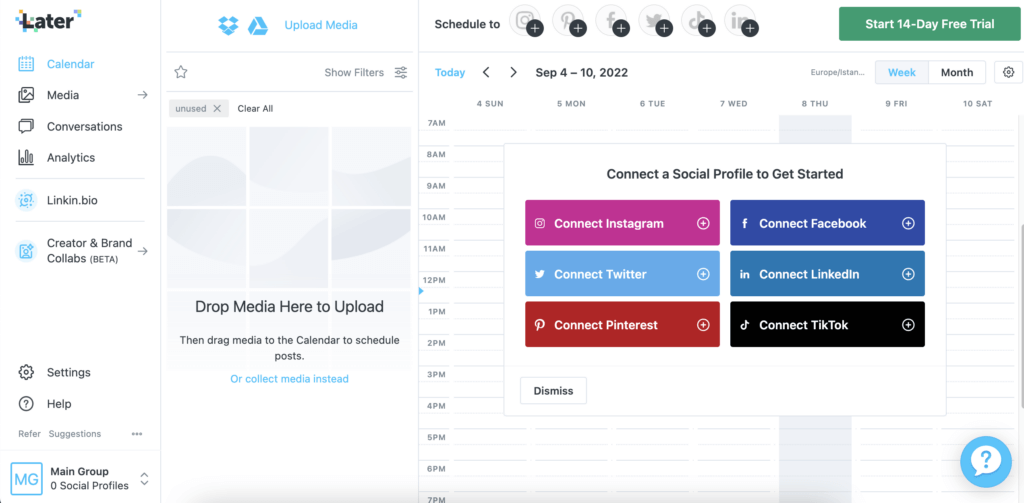This screenshot has width=1024, height=503.
Task: Click Or collect media instead
Action: click(289, 379)
